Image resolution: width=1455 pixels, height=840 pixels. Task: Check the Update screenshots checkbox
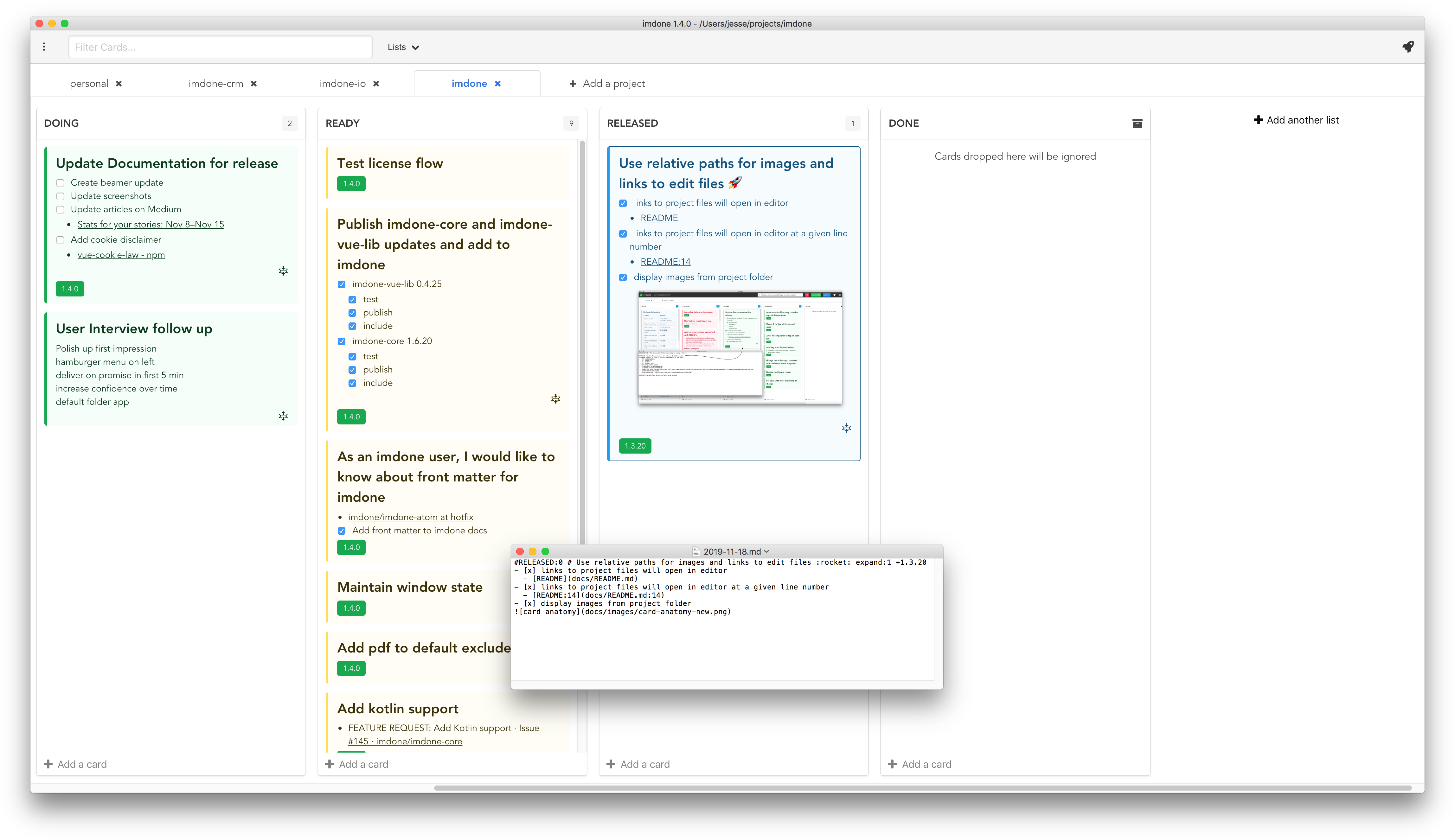coord(60,196)
